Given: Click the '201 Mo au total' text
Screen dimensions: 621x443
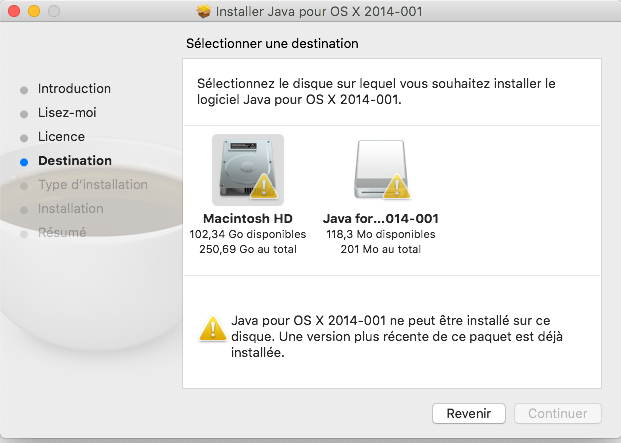Looking at the screenshot, I should pos(381,249).
